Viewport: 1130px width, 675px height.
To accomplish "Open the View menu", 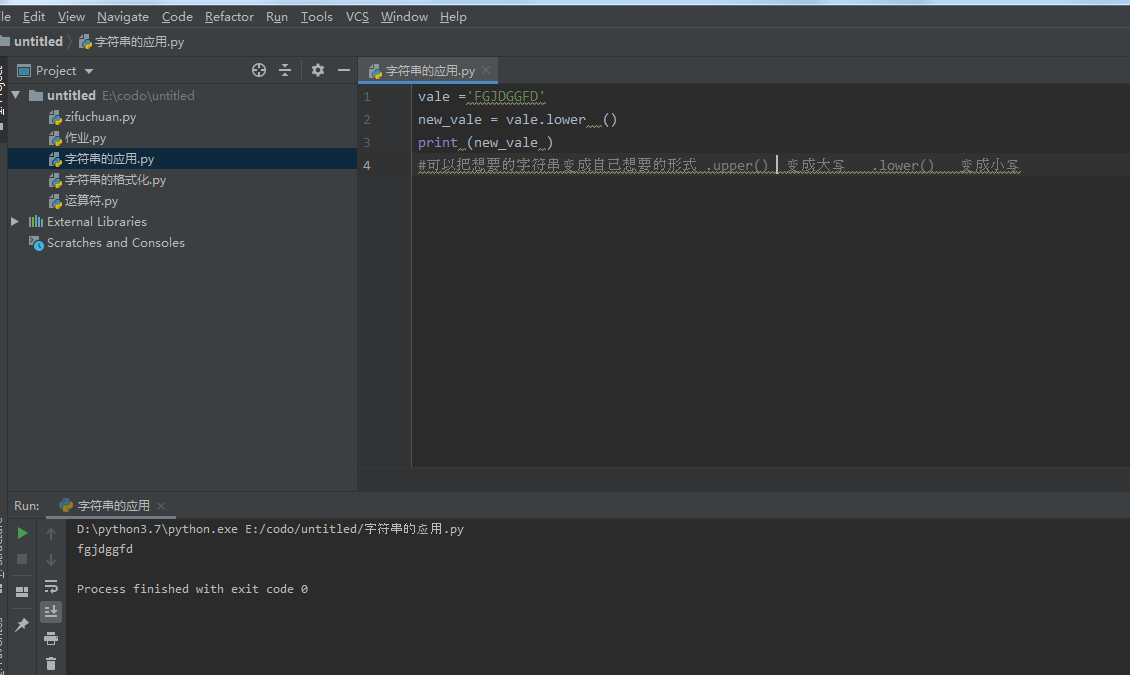I will tap(71, 17).
